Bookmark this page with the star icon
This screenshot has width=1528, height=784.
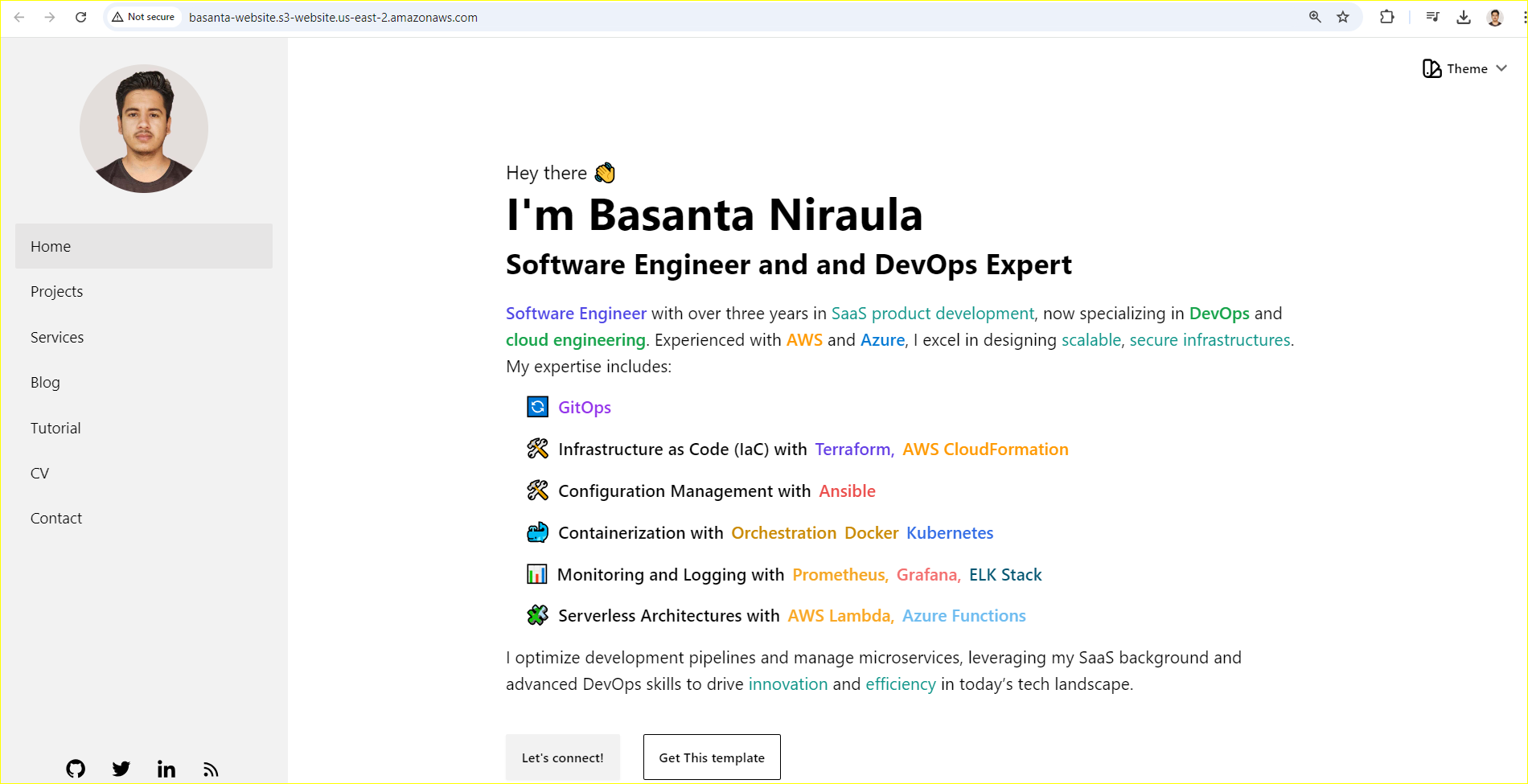click(1343, 17)
